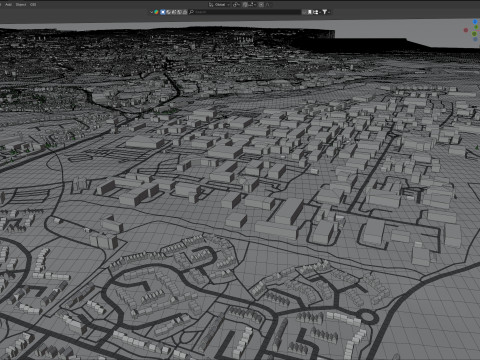Image resolution: width=480 pixels, height=360 pixels.
Task: Open the dropdown arrow next to the filter funnel
Action: coord(329,12)
